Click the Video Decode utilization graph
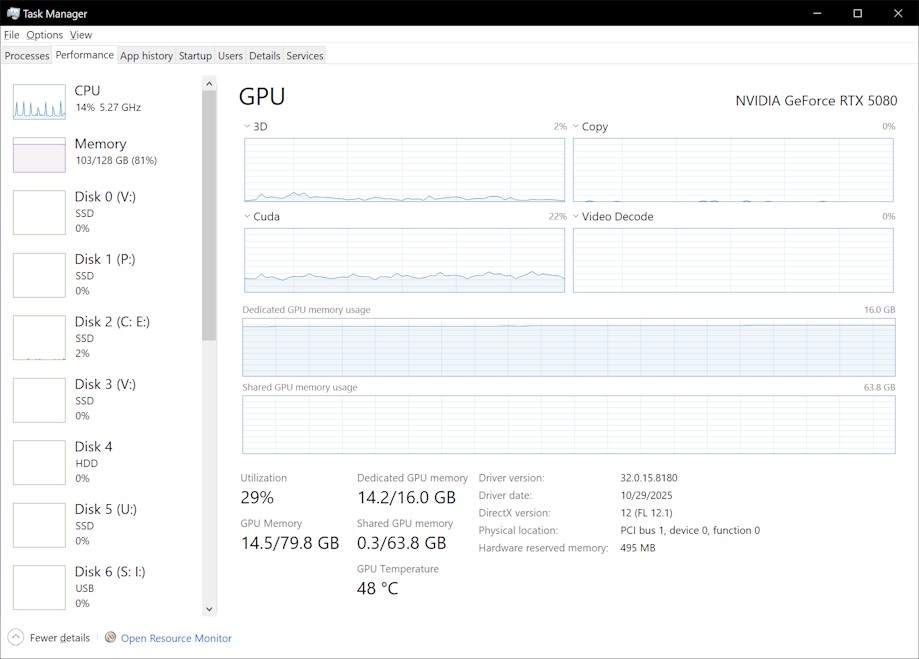 [733, 260]
